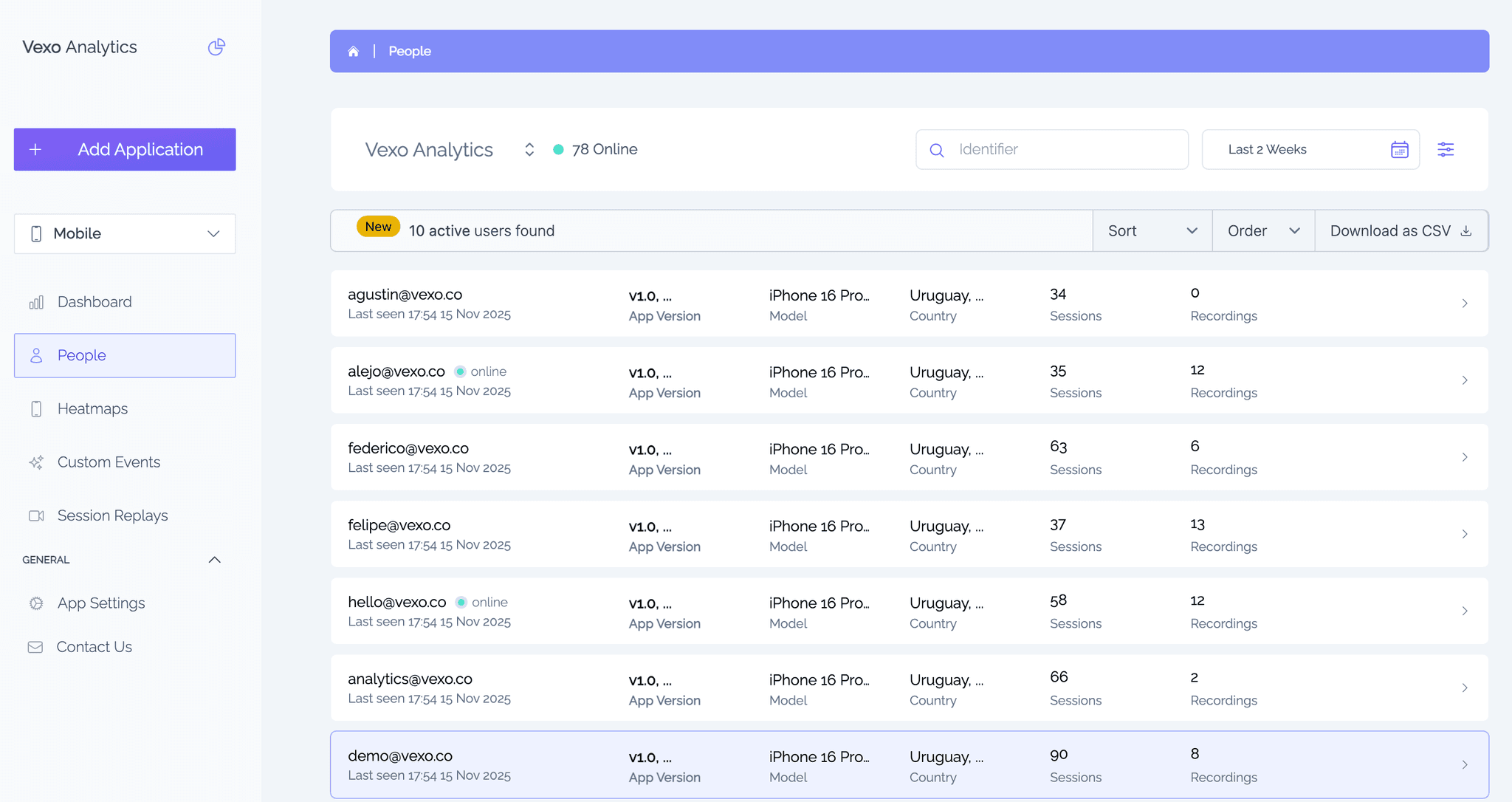This screenshot has height=802, width=1512.
Task: Click the home icon in breadcrumb bar
Action: click(354, 51)
